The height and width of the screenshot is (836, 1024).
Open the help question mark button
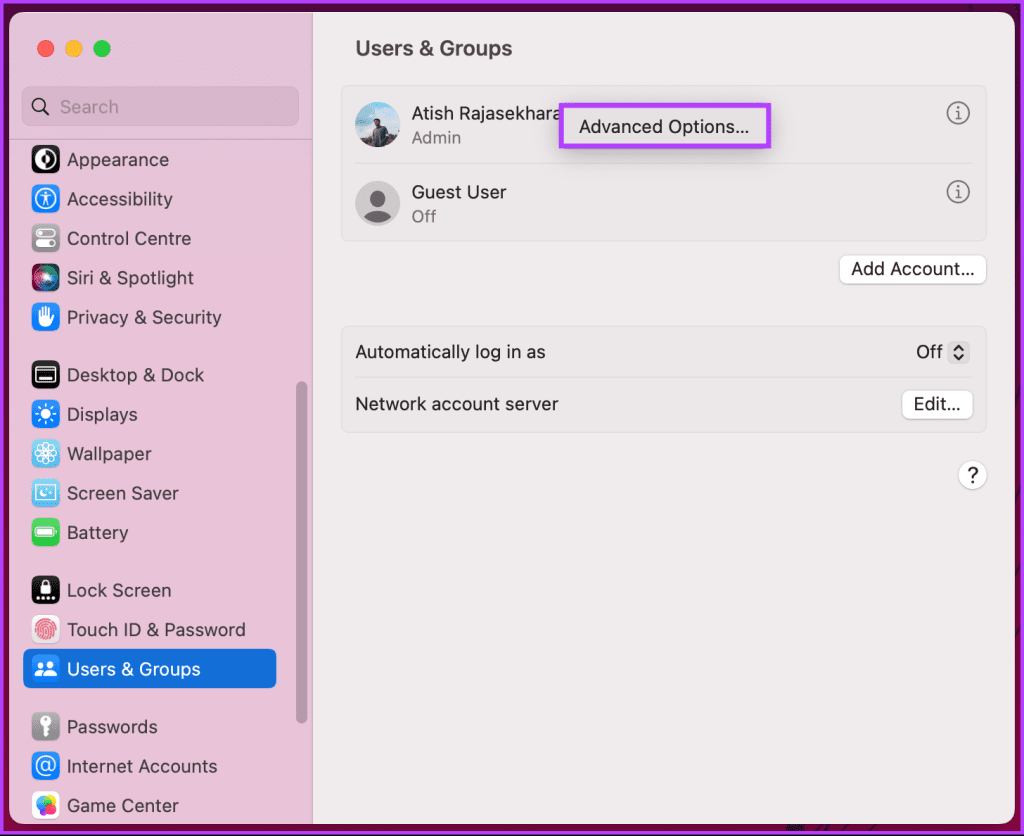coord(972,475)
